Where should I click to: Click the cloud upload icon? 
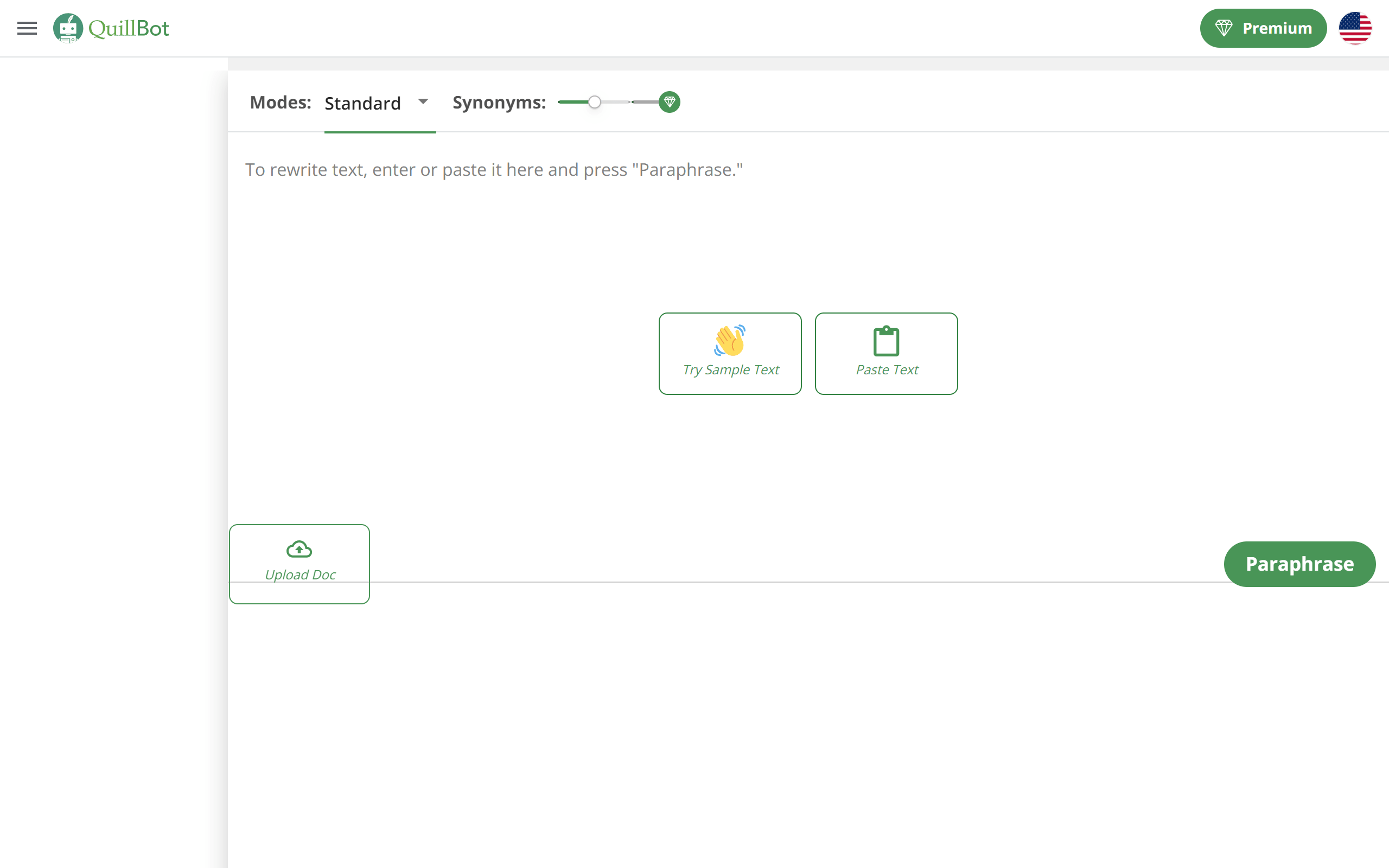tap(299, 550)
